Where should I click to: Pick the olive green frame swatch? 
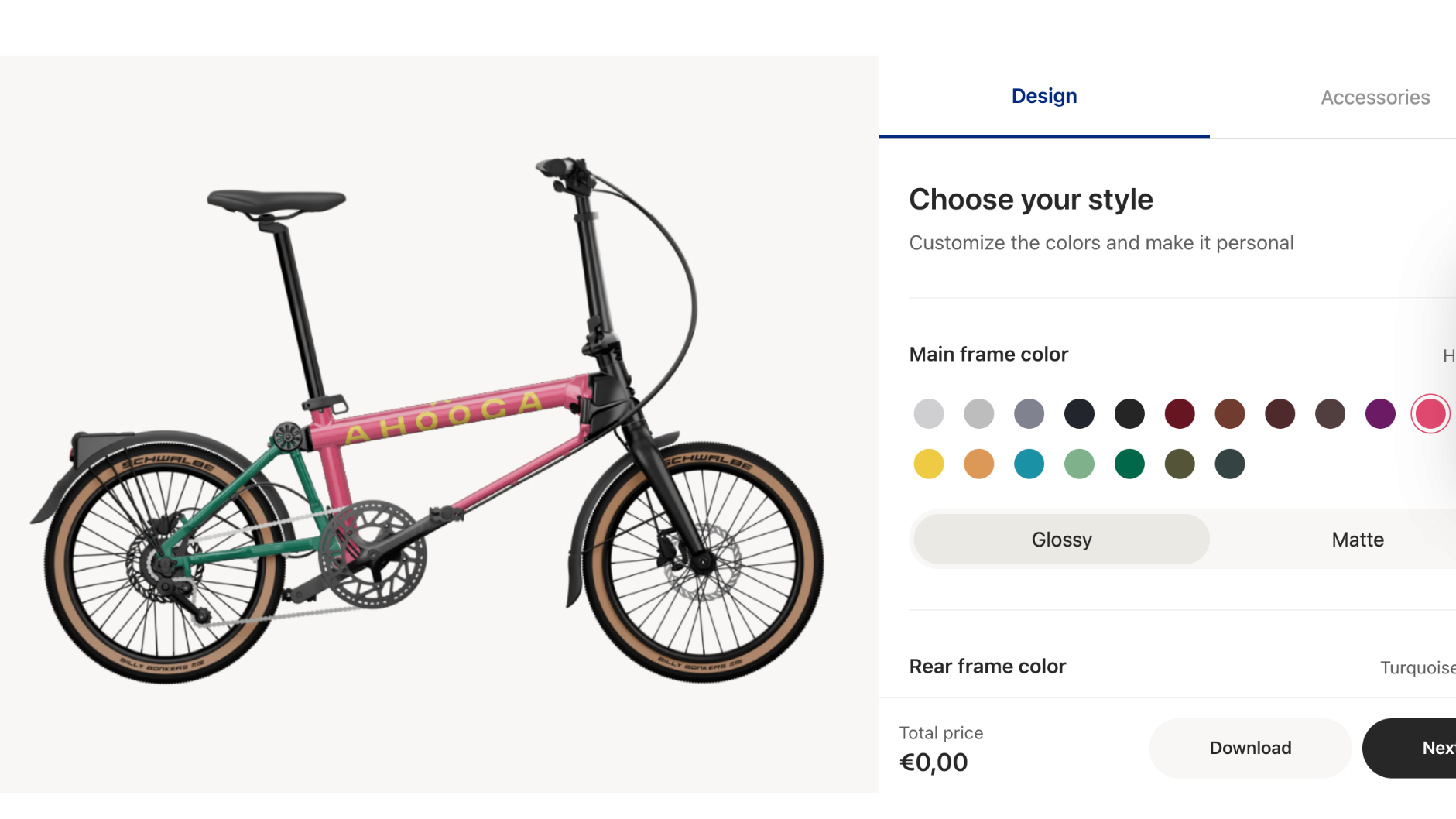(x=1180, y=464)
